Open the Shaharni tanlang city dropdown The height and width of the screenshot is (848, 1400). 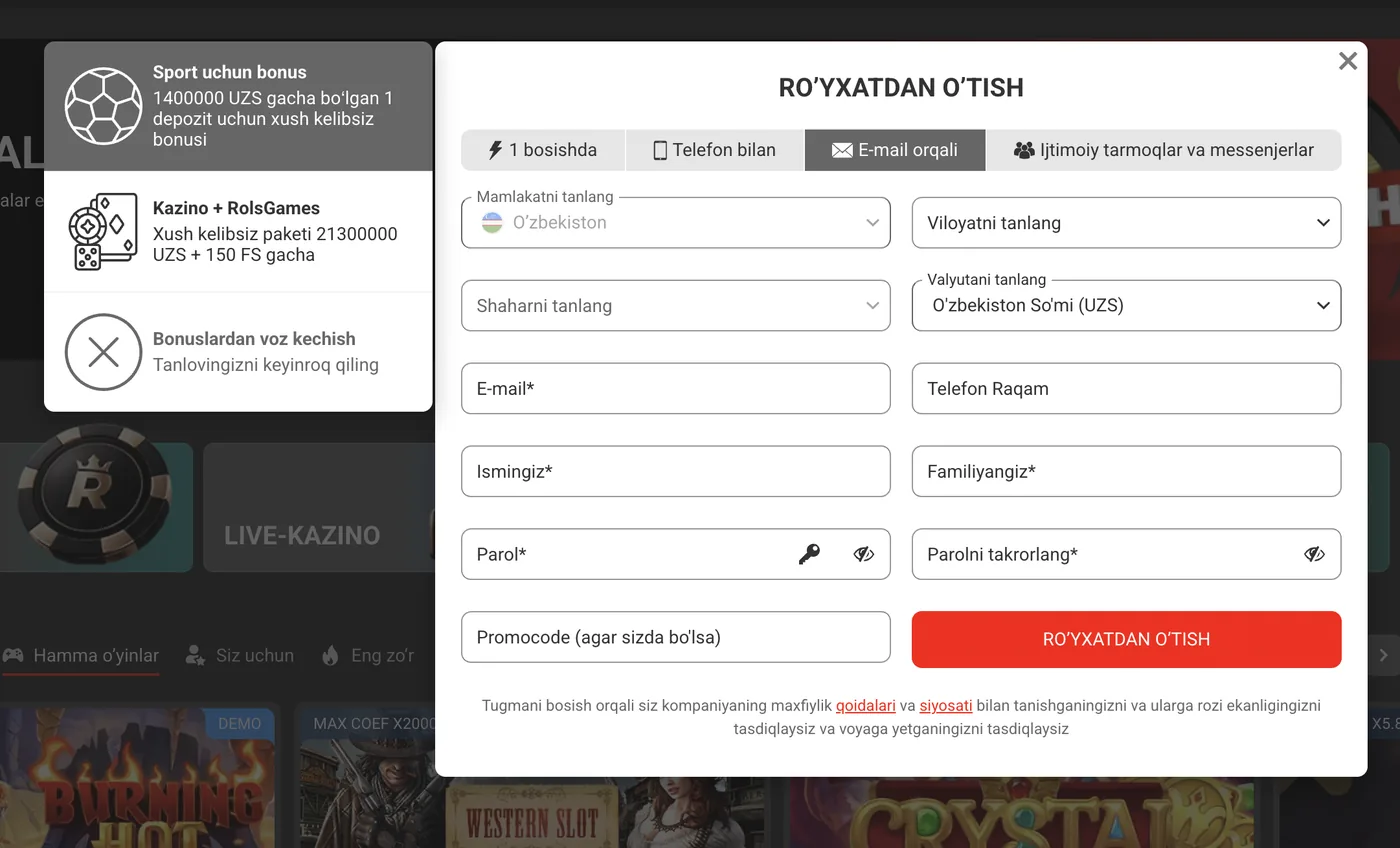click(676, 306)
